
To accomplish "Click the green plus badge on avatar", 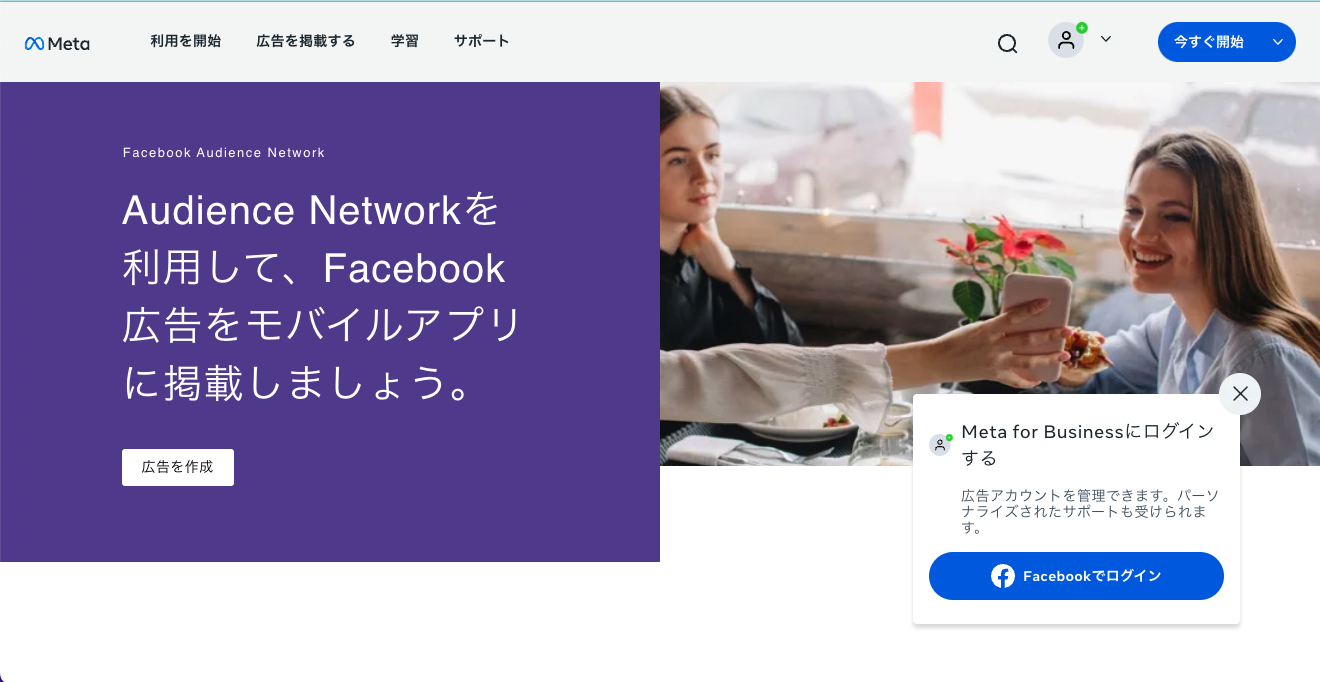I will 1081,28.
